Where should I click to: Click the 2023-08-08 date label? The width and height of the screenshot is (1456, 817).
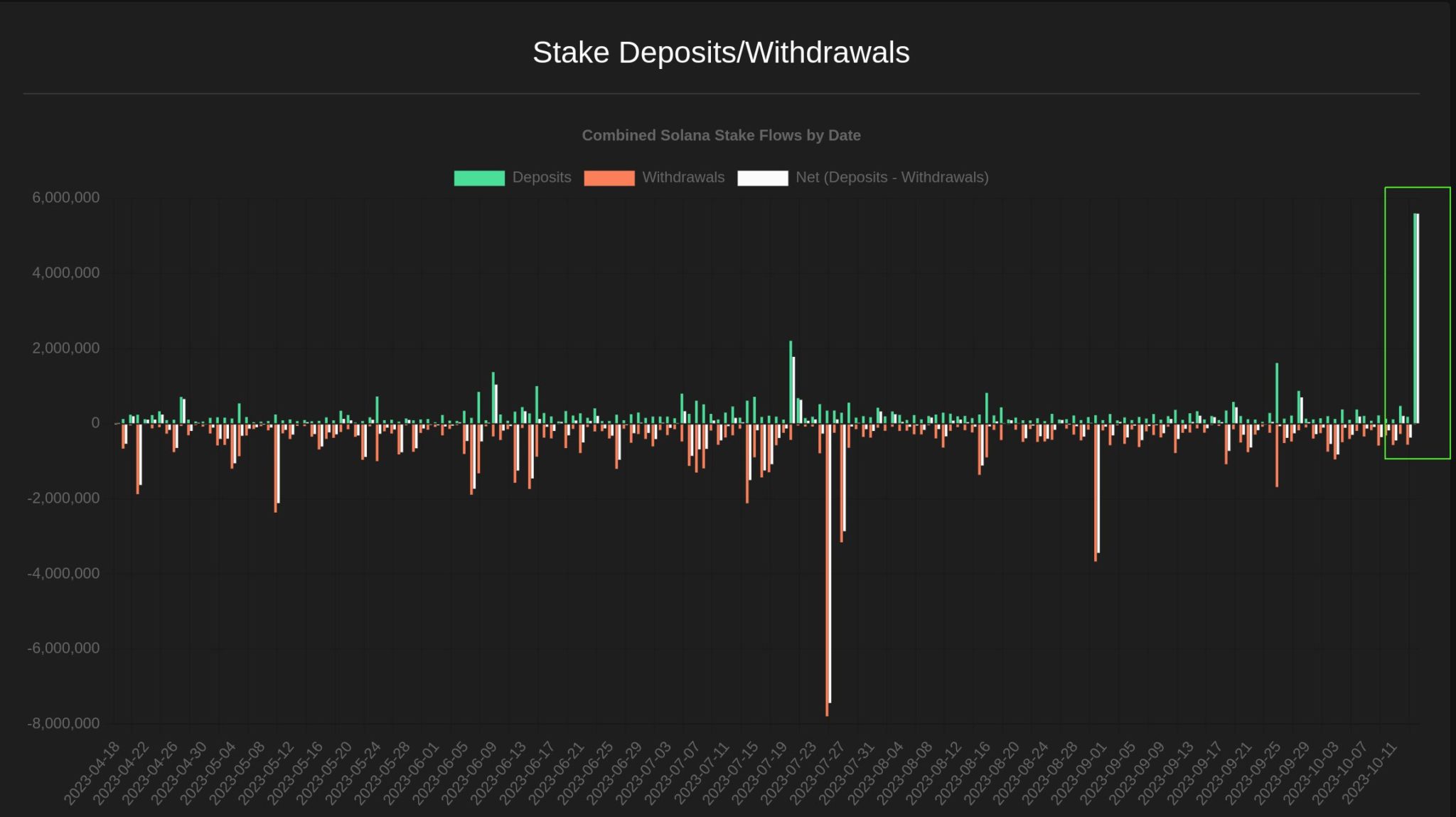pyautogui.click(x=906, y=773)
